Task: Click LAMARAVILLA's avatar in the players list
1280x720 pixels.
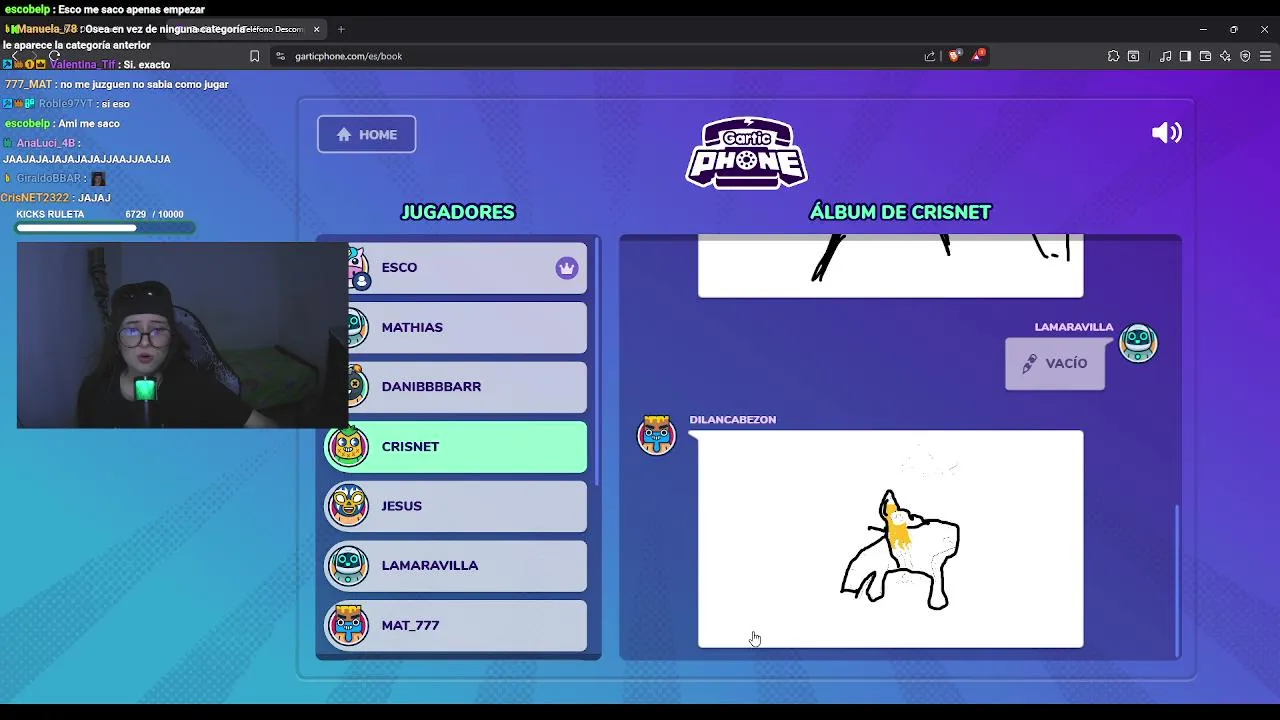Action: pos(348,566)
